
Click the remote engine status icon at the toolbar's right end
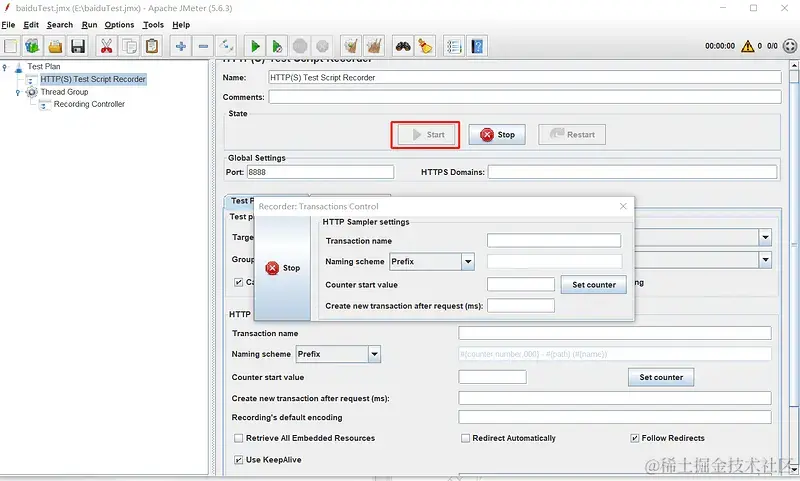(x=790, y=46)
